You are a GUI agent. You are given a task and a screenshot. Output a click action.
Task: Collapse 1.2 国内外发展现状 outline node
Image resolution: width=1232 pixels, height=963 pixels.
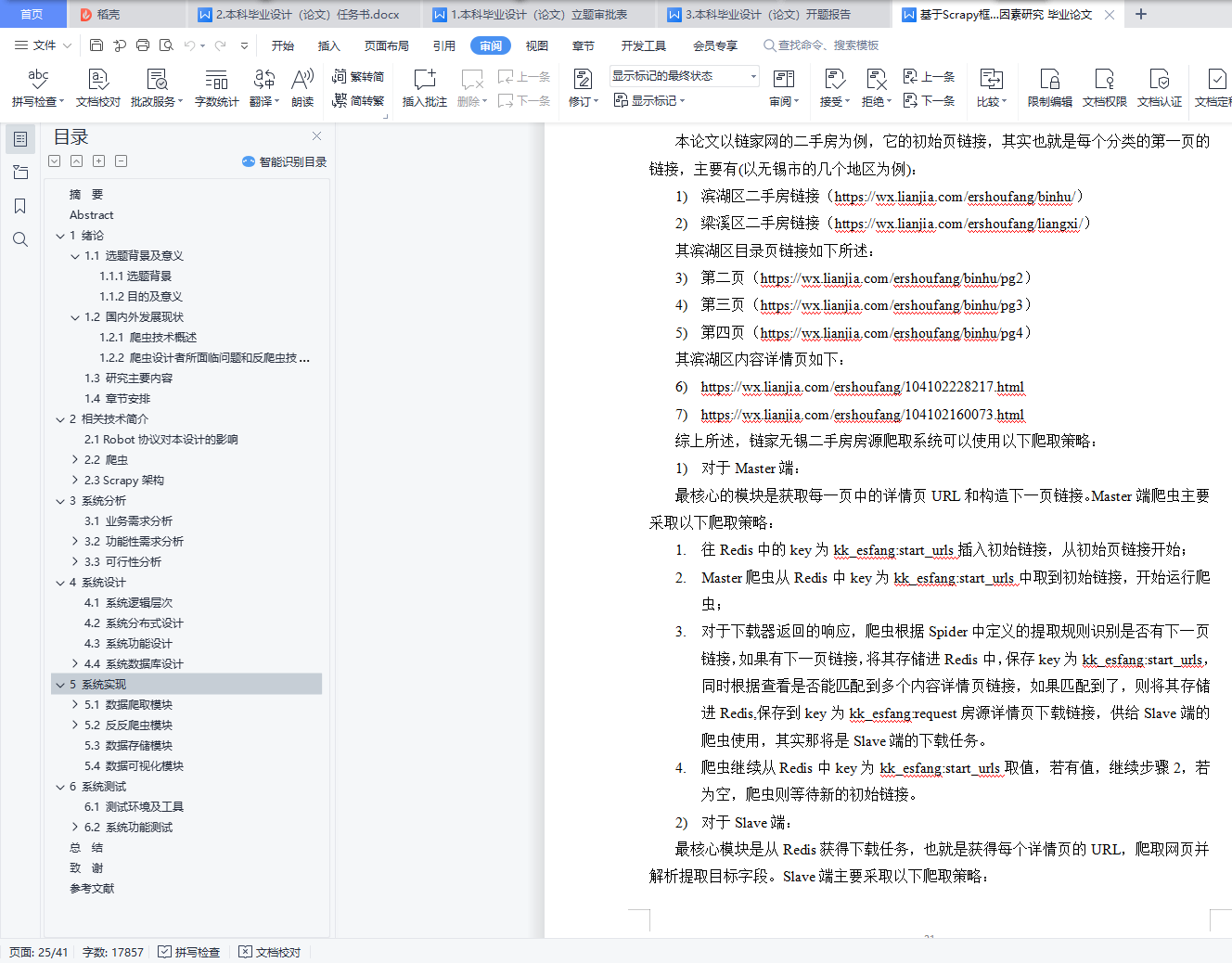pyautogui.click(x=75, y=317)
